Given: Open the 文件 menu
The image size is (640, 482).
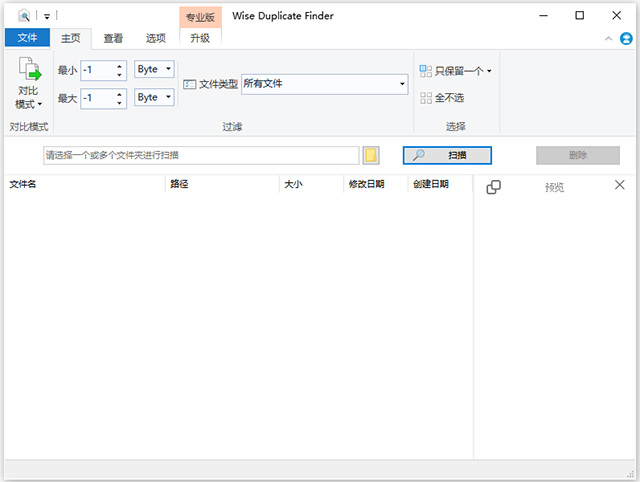Looking at the screenshot, I should click(27, 38).
